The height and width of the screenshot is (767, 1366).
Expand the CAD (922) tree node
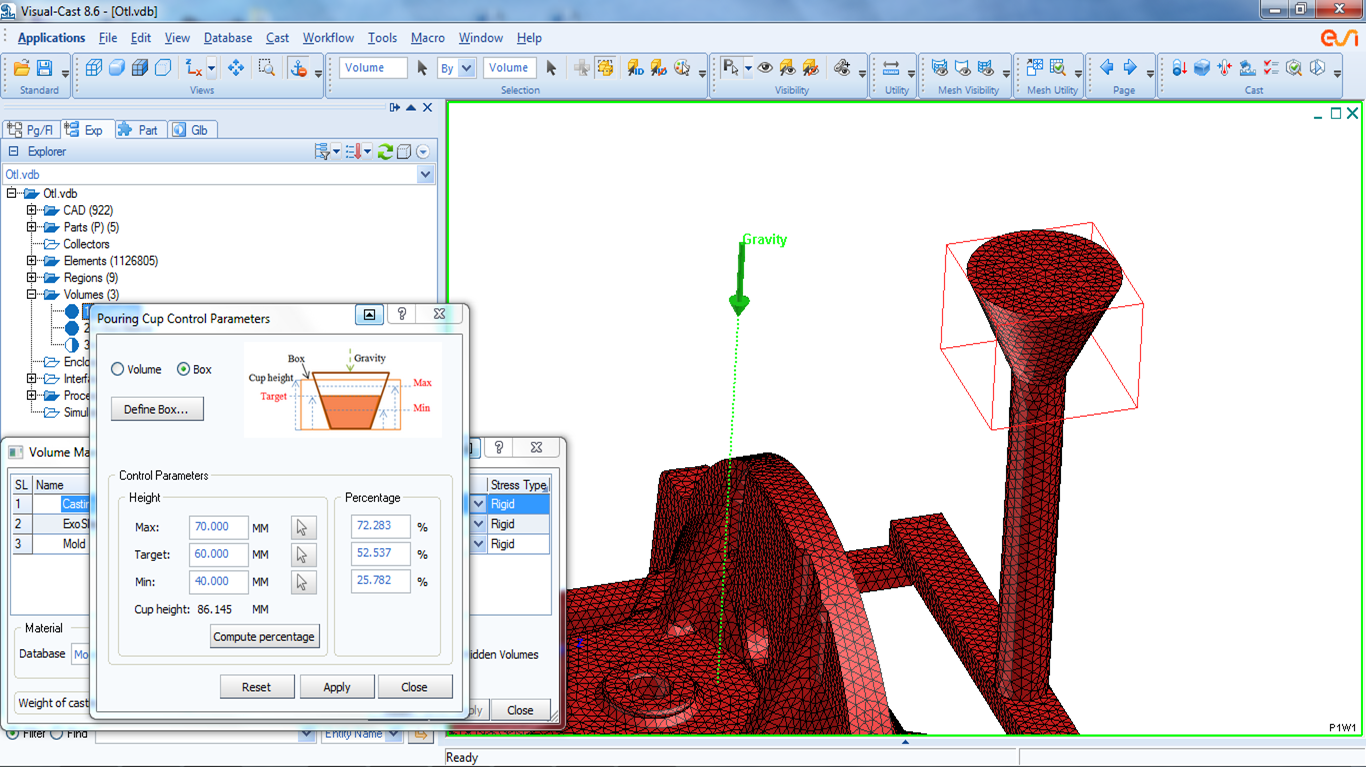[x=32, y=211]
